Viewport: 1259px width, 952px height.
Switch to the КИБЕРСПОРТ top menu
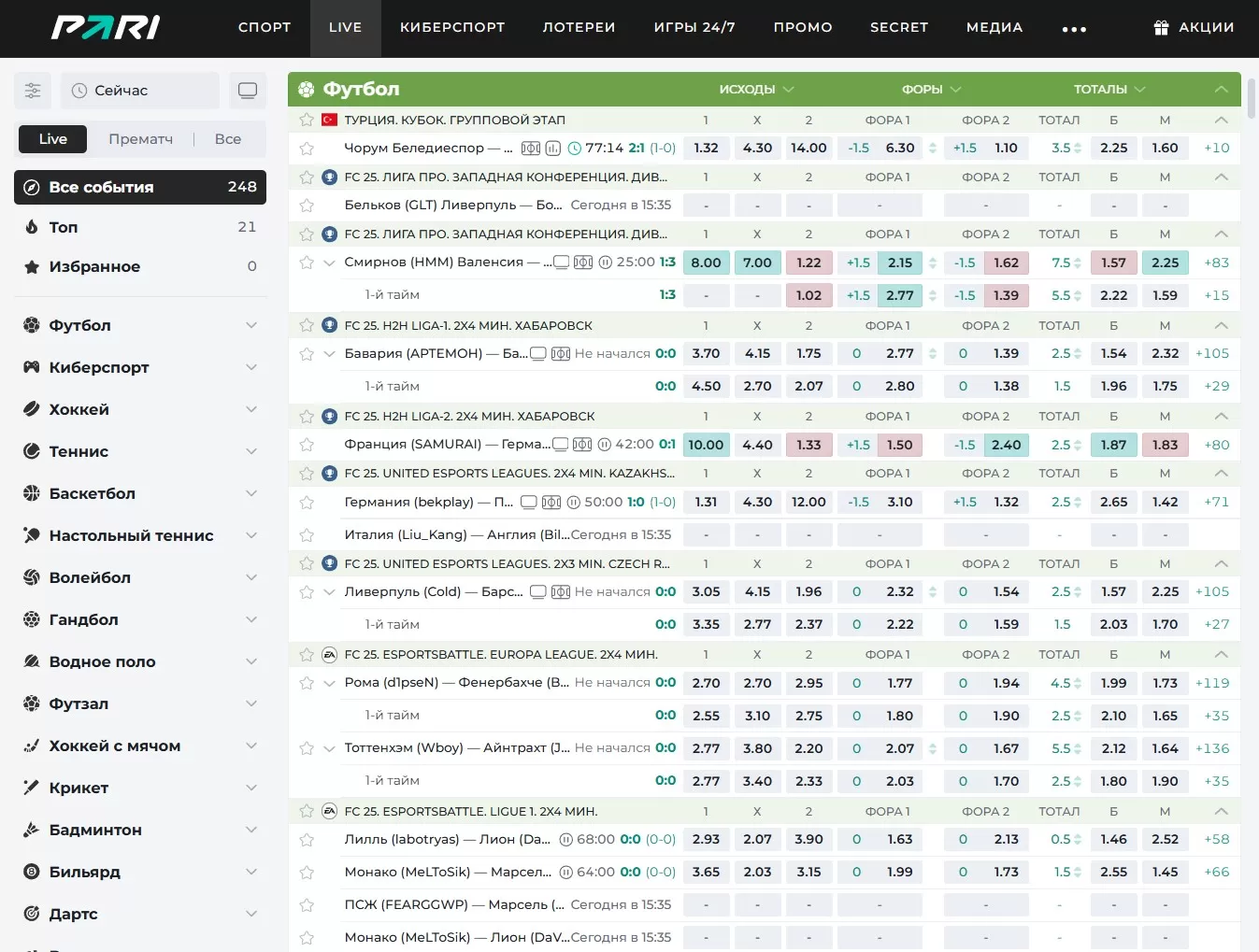(452, 28)
